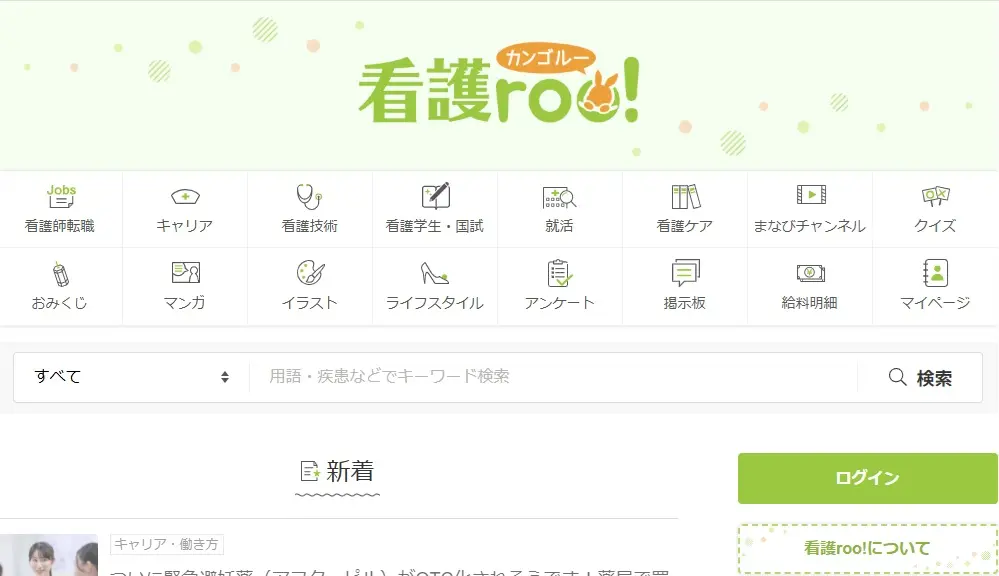Open the 給料明細 money icon

click(x=810, y=273)
